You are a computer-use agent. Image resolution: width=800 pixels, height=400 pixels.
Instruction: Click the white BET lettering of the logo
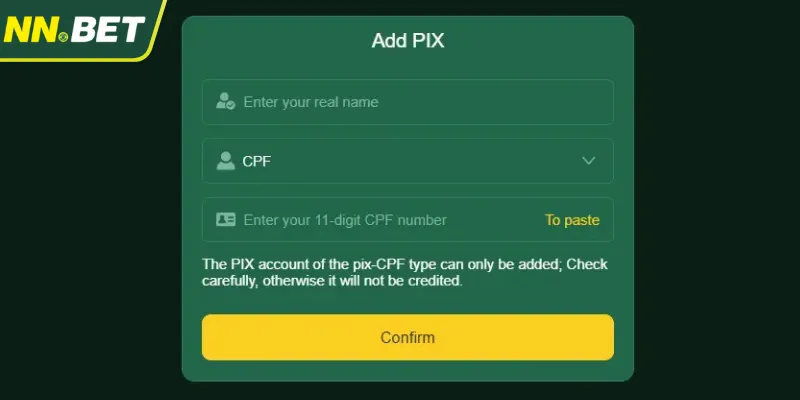(x=107, y=30)
